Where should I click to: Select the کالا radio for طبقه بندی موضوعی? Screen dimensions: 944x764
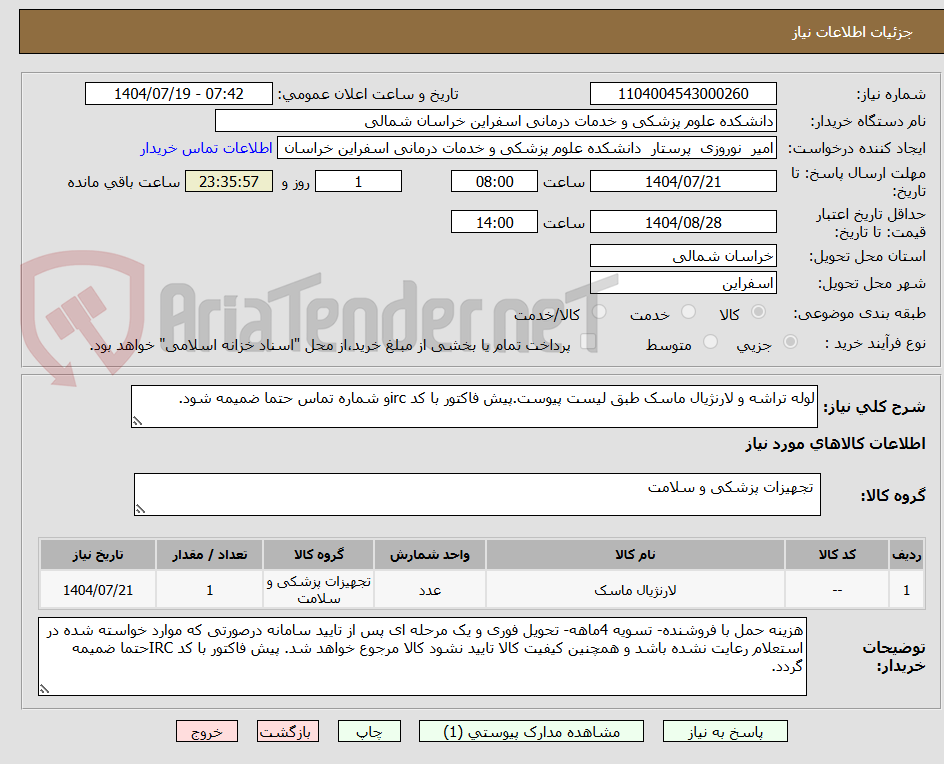click(x=758, y=312)
